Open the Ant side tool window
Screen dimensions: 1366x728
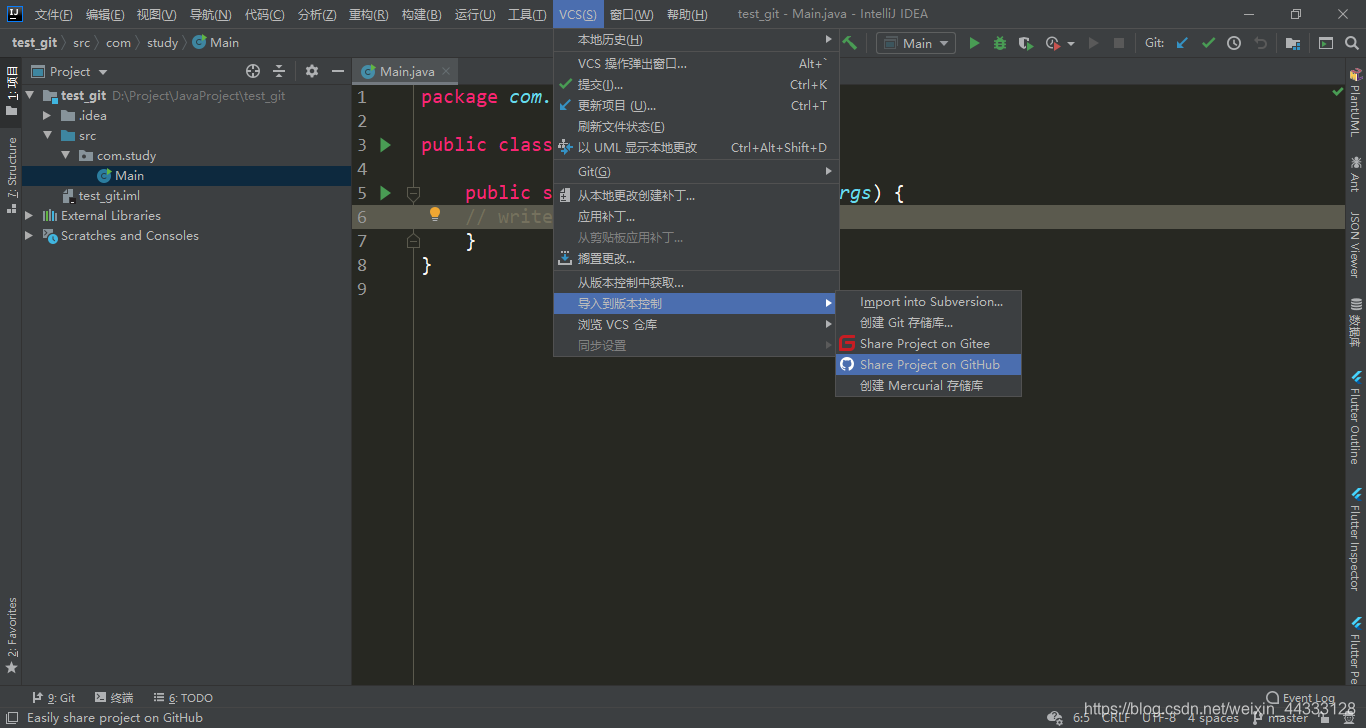[x=1356, y=173]
